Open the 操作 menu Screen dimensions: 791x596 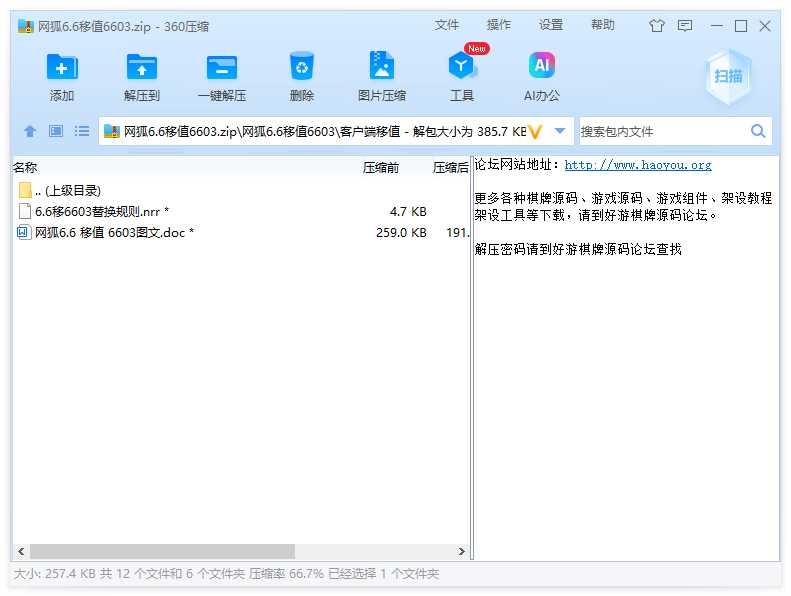tap(498, 25)
